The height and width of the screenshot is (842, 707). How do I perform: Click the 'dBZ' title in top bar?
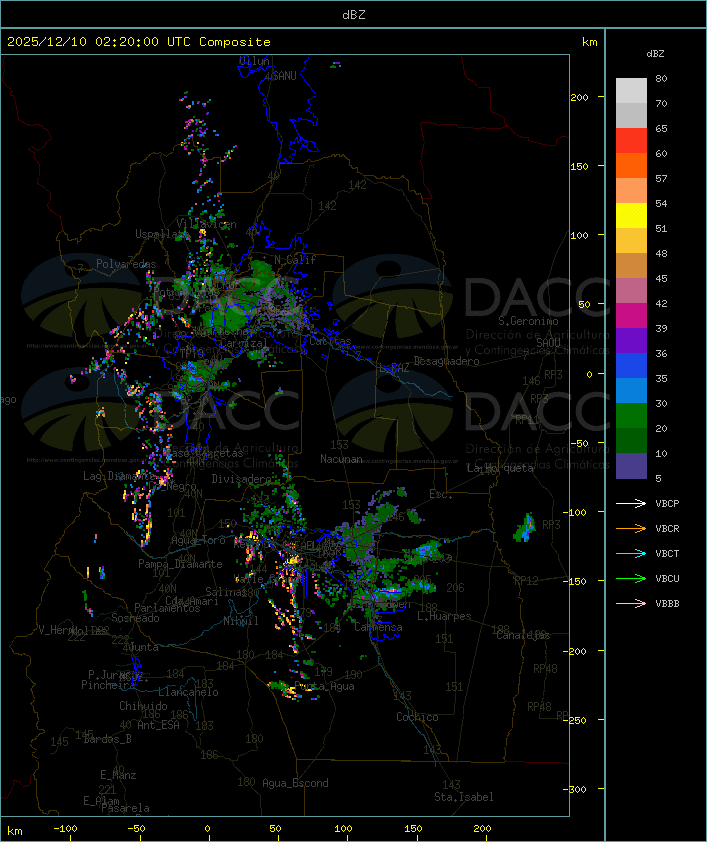coord(354,15)
